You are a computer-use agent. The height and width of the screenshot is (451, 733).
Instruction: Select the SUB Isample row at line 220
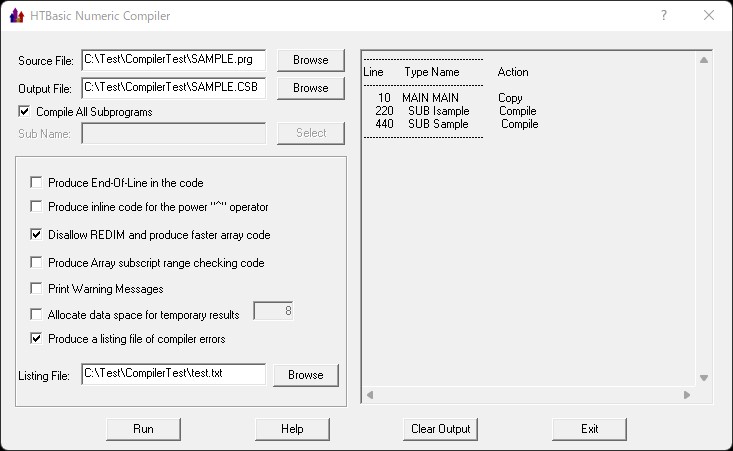(x=456, y=111)
